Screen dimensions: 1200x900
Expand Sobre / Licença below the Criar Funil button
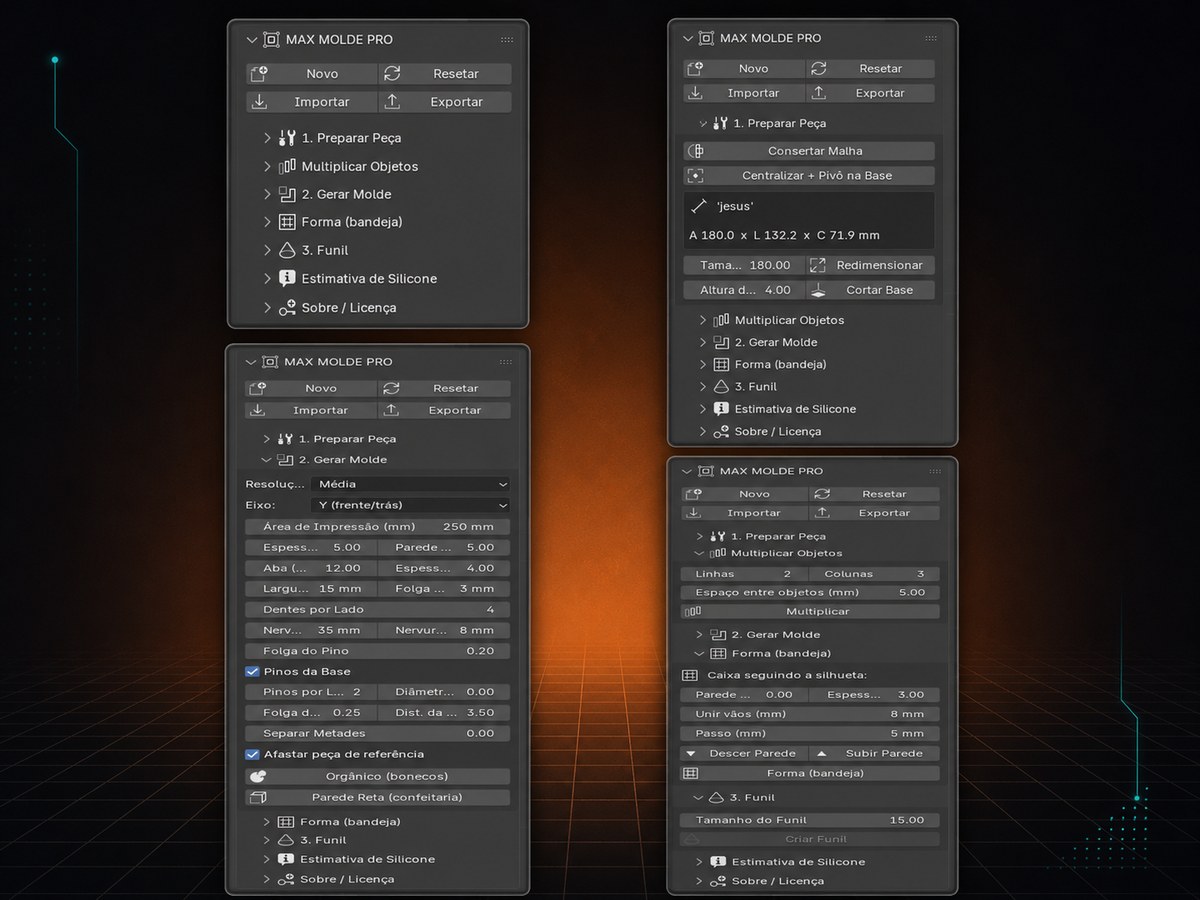point(699,881)
